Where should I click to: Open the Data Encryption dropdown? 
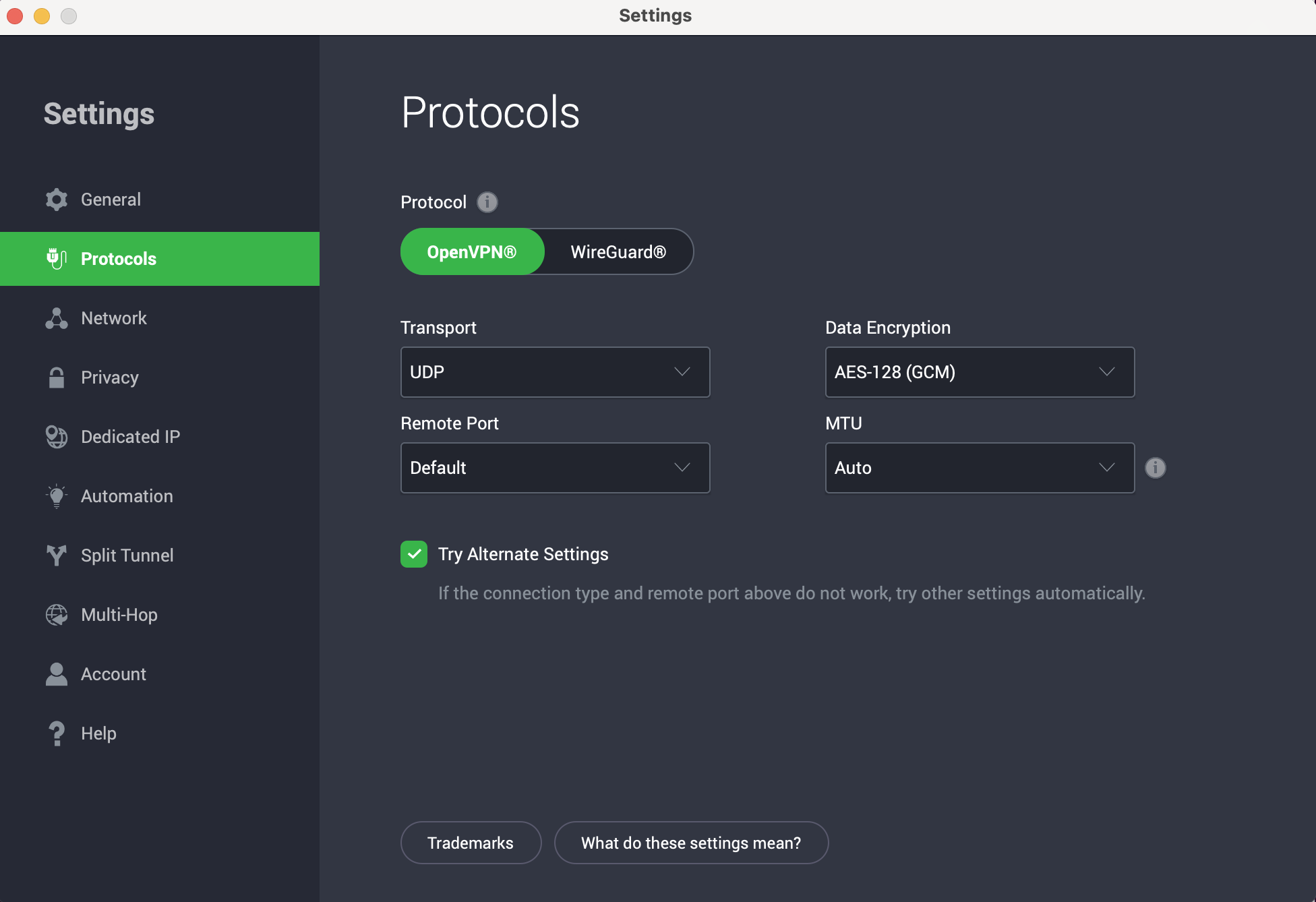click(x=979, y=371)
